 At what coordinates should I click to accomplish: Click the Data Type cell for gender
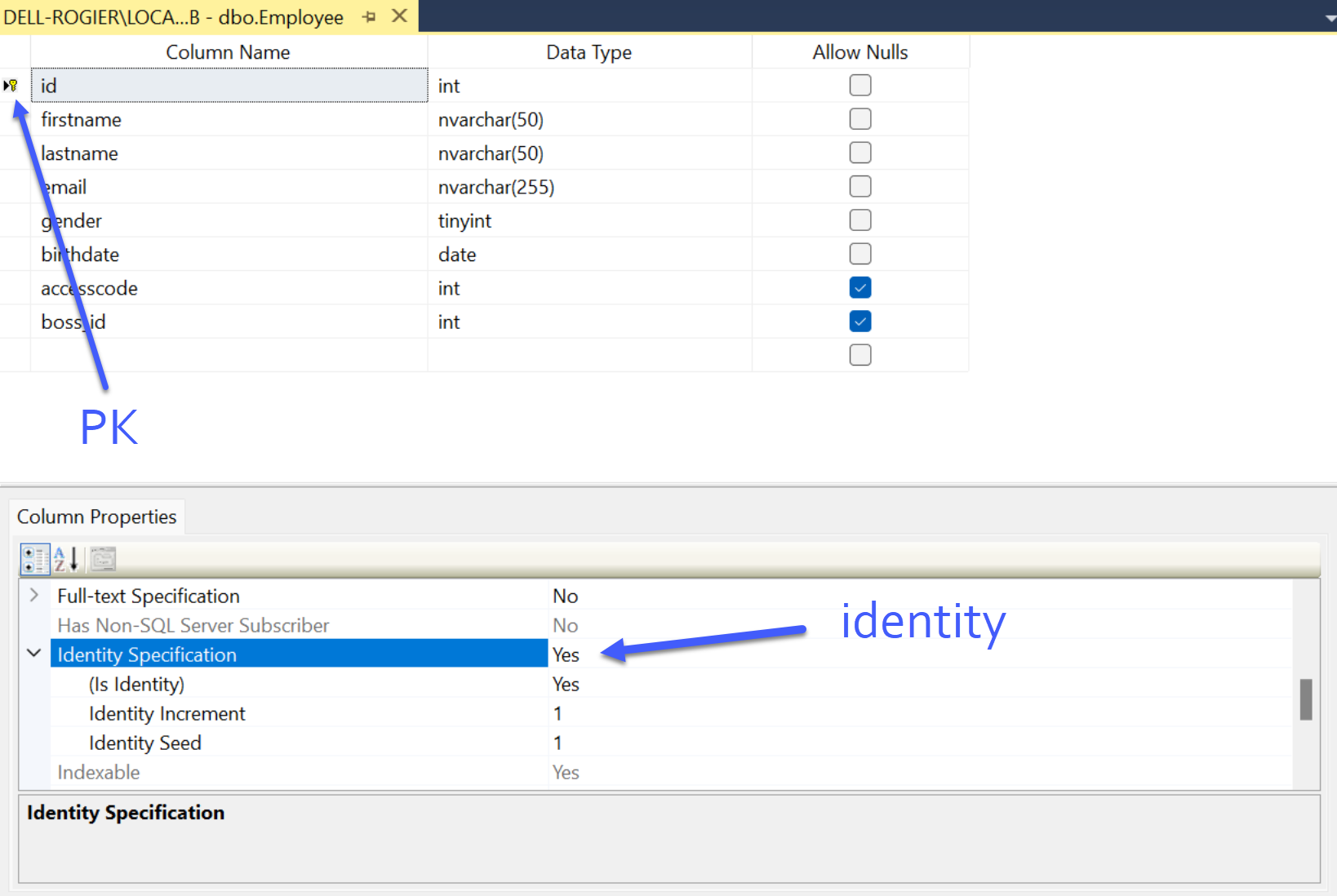coord(588,221)
